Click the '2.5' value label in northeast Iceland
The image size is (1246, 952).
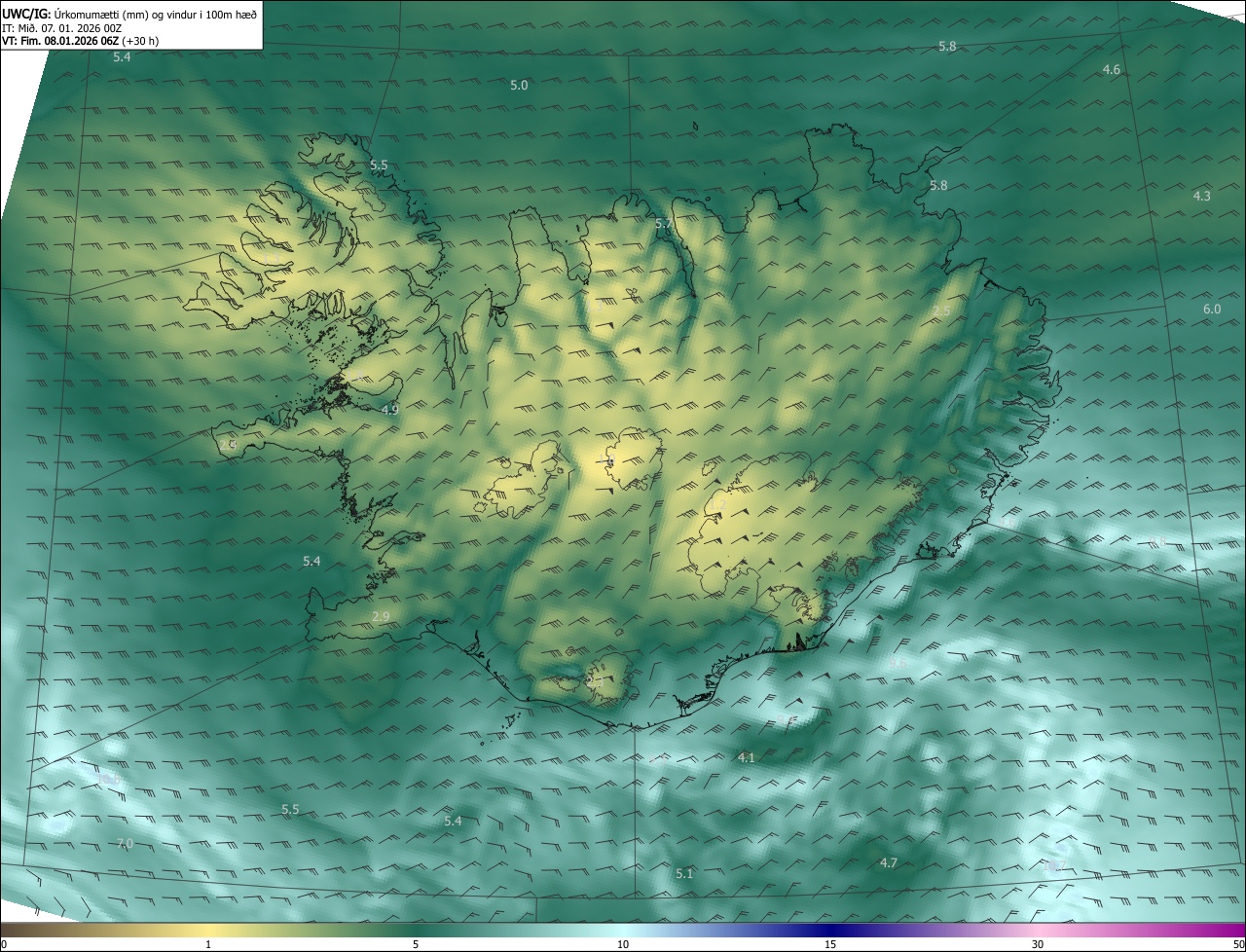[941, 311]
